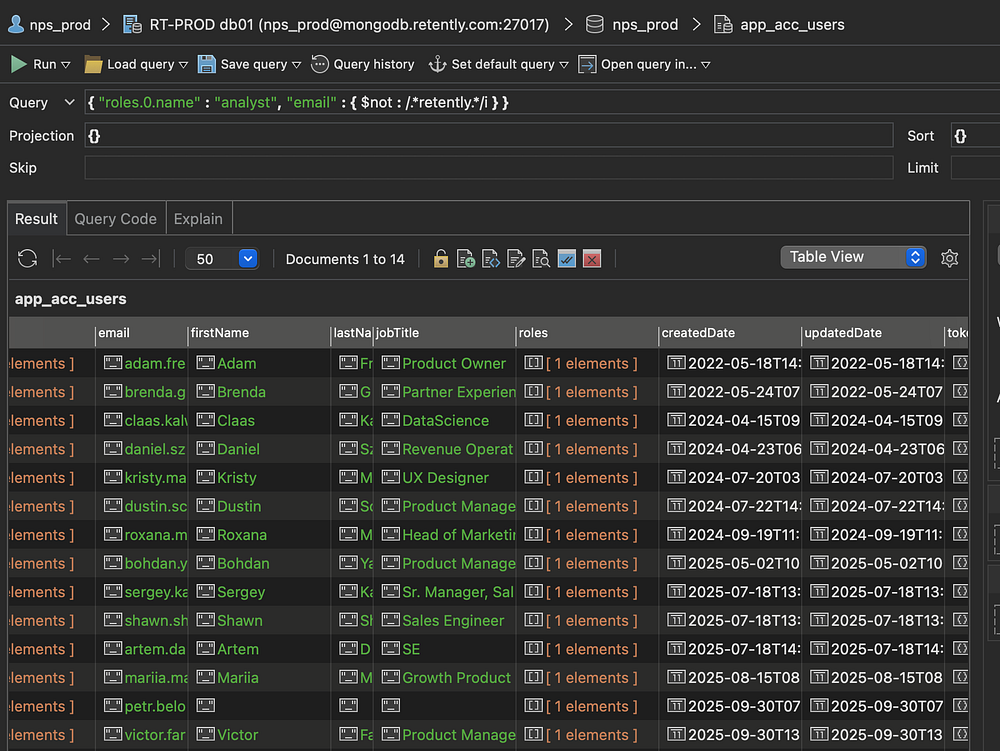1000x751 pixels.
Task: Open Query history
Action: pyautogui.click(x=363, y=64)
